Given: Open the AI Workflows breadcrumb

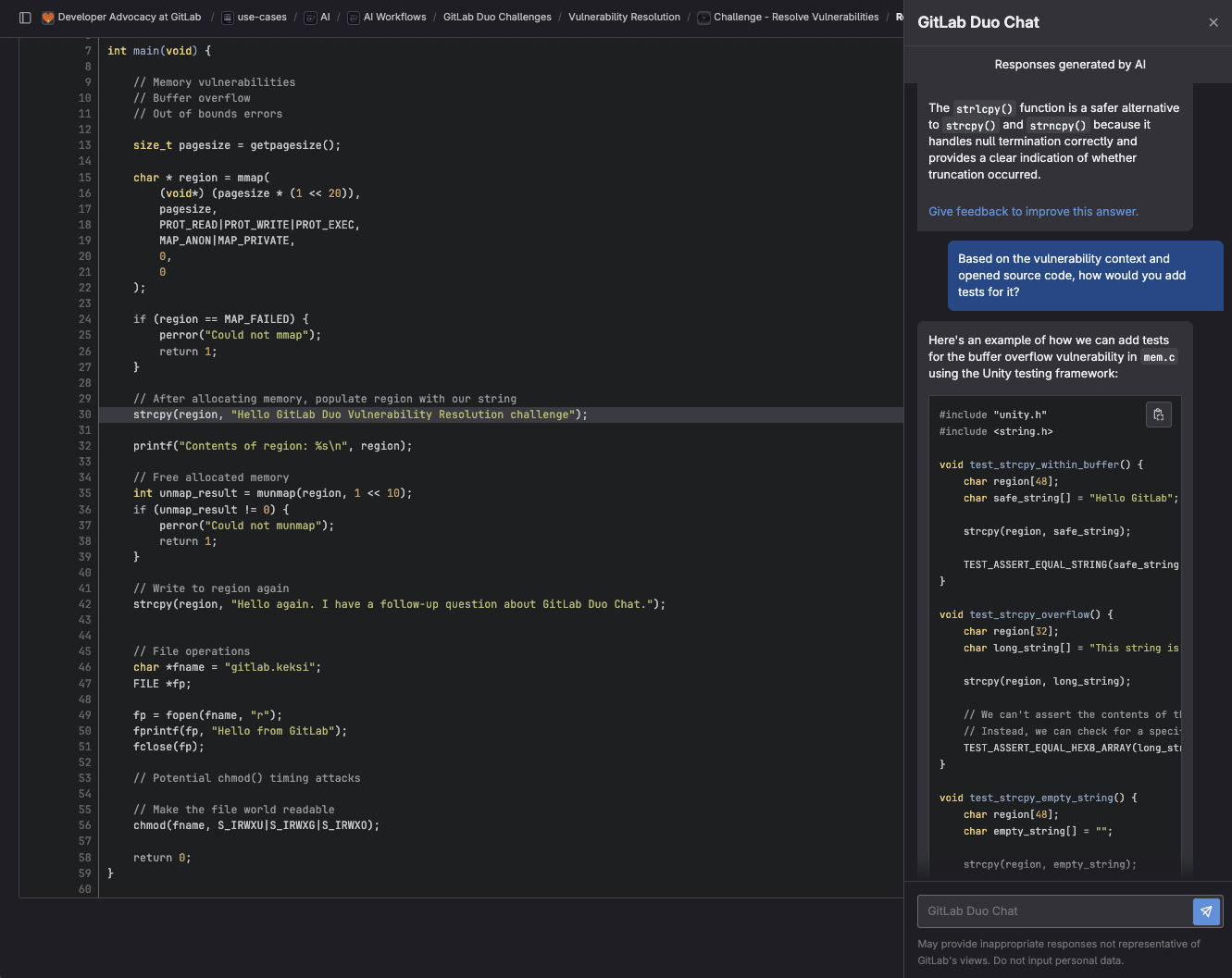Looking at the screenshot, I should pyautogui.click(x=395, y=18).
